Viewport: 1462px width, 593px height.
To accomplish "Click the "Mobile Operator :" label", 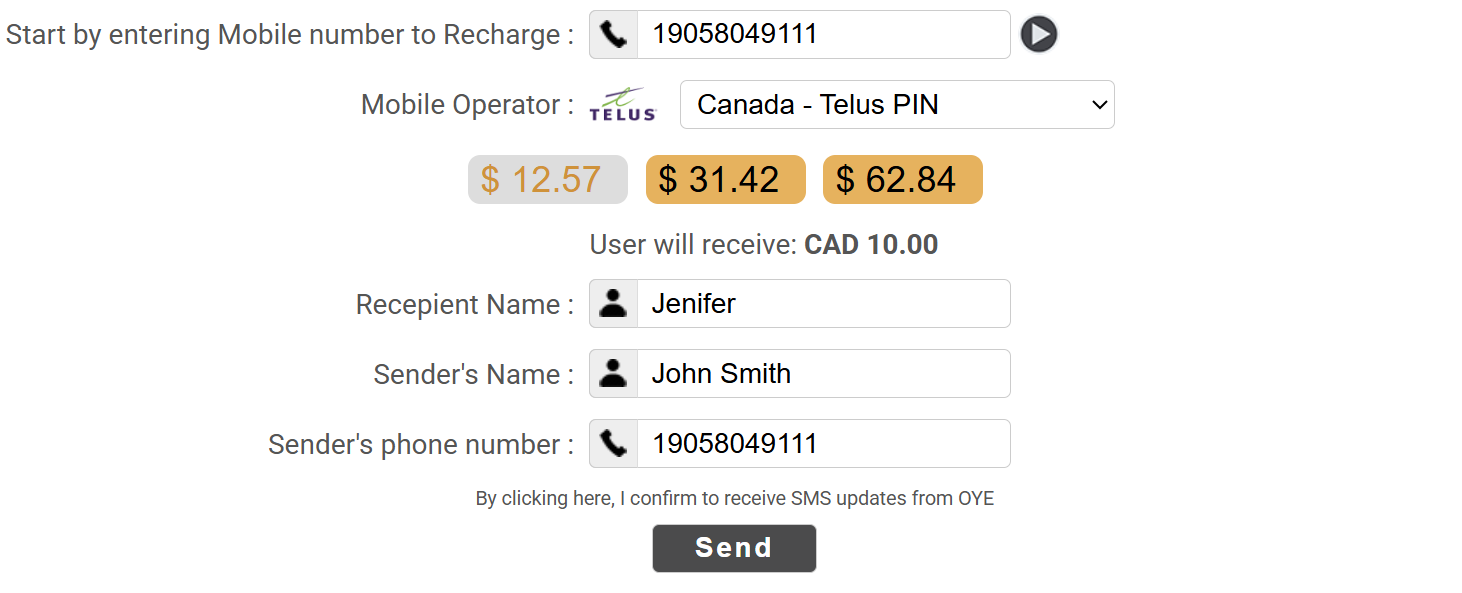I will 467,105.
